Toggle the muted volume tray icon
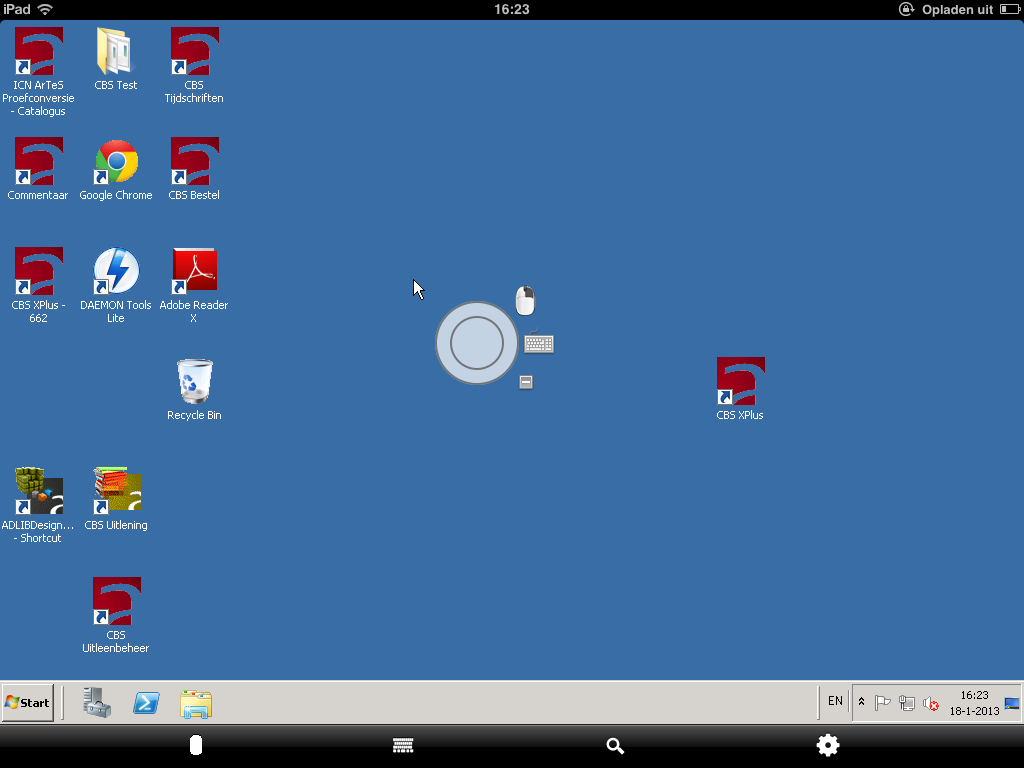Screen dimensions: 1024x768 pyautogui.click(x=931, y=703)
